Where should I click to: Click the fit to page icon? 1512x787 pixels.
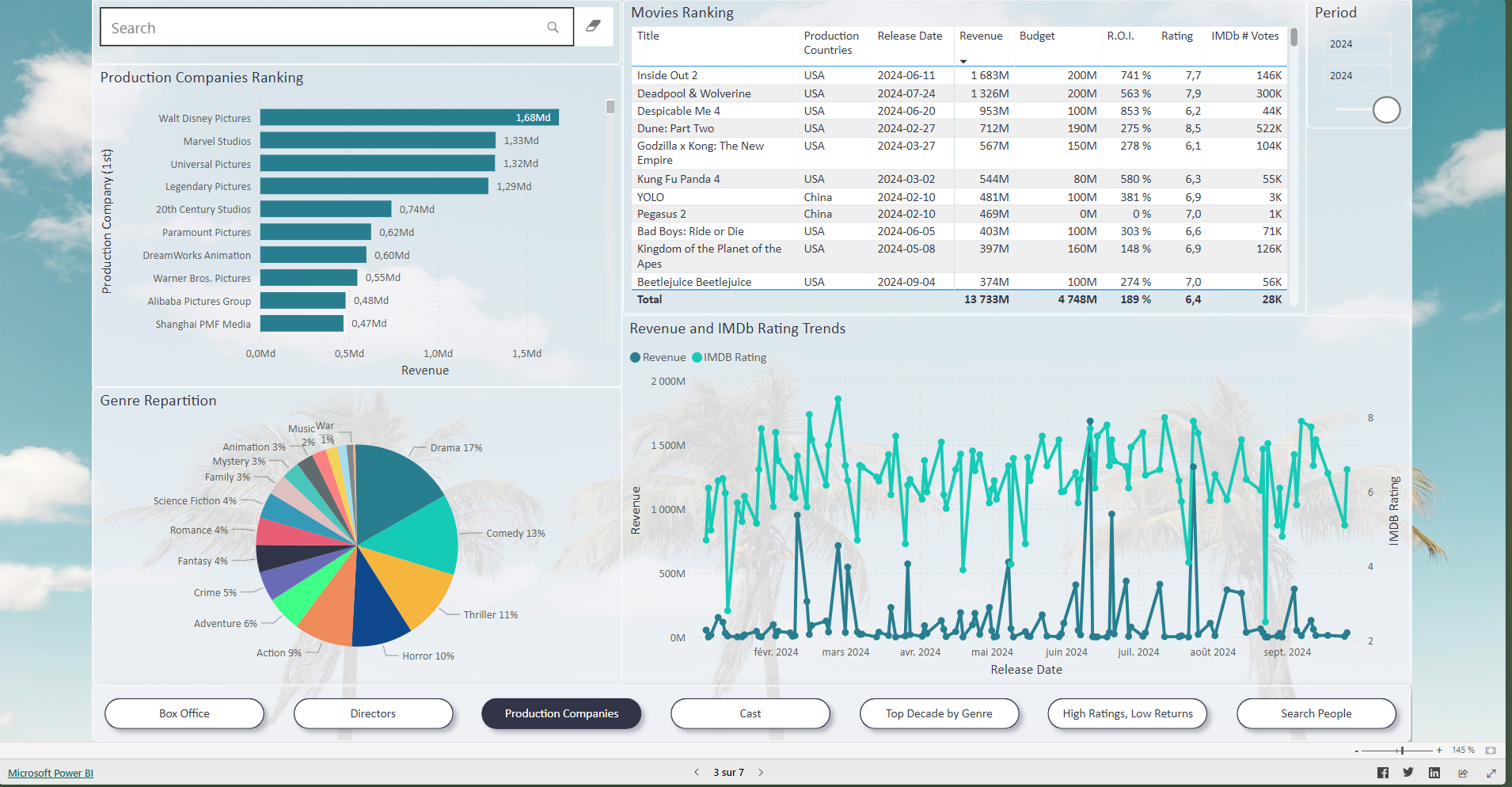click(x=1491, y=750)
